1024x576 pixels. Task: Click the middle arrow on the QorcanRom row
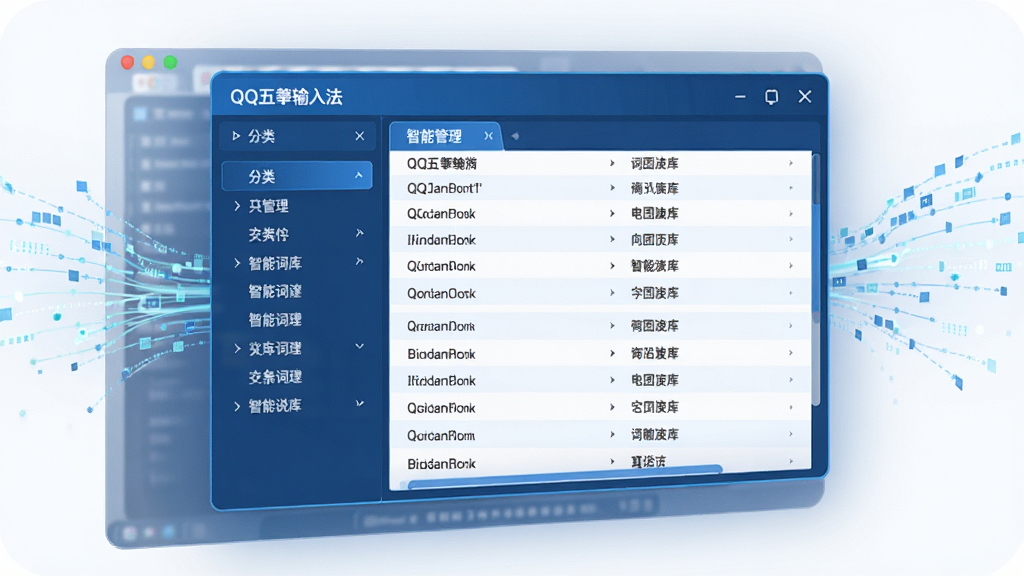(x=612, y=435)
